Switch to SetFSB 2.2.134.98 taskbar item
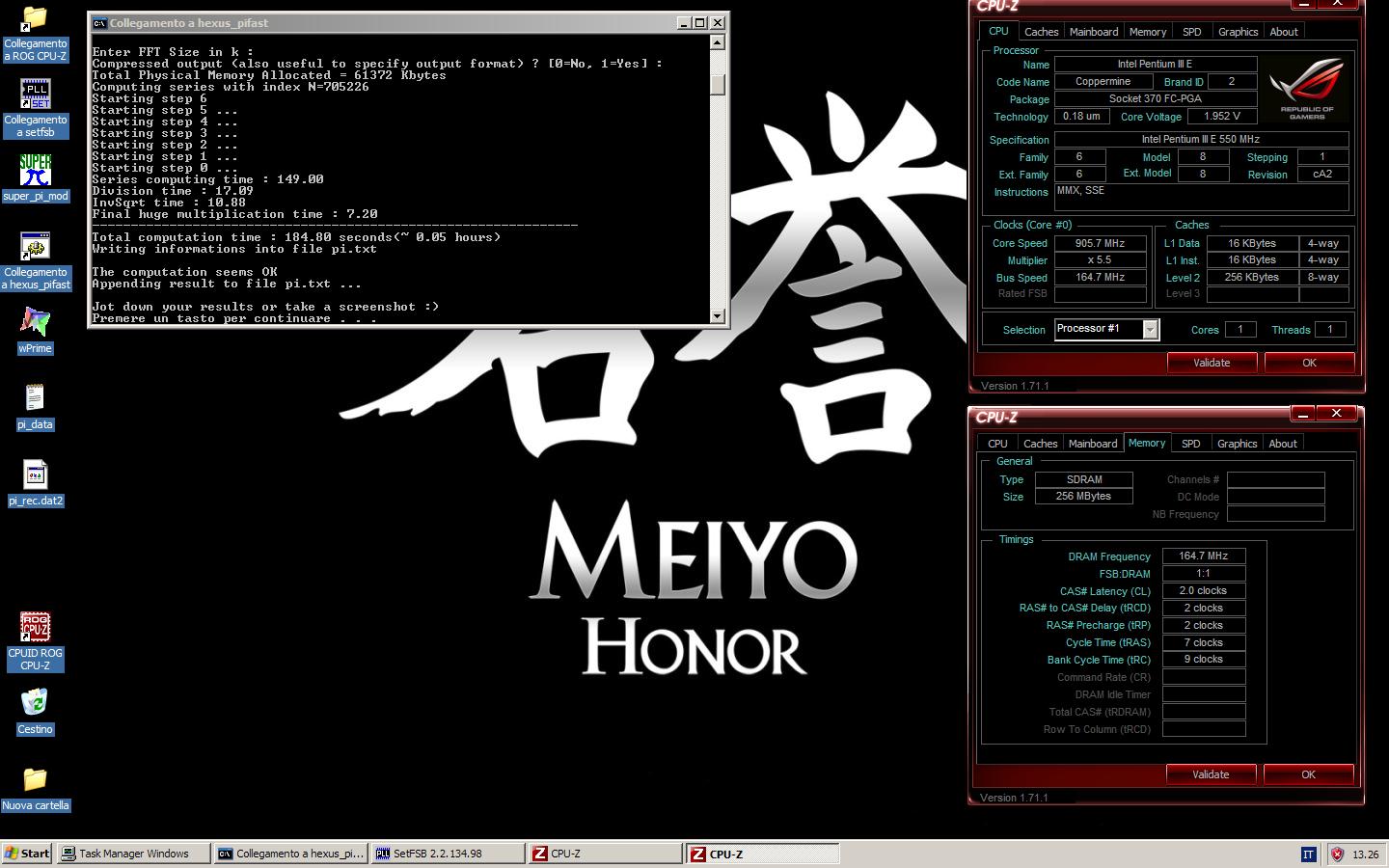 click(x=449, y=854)
